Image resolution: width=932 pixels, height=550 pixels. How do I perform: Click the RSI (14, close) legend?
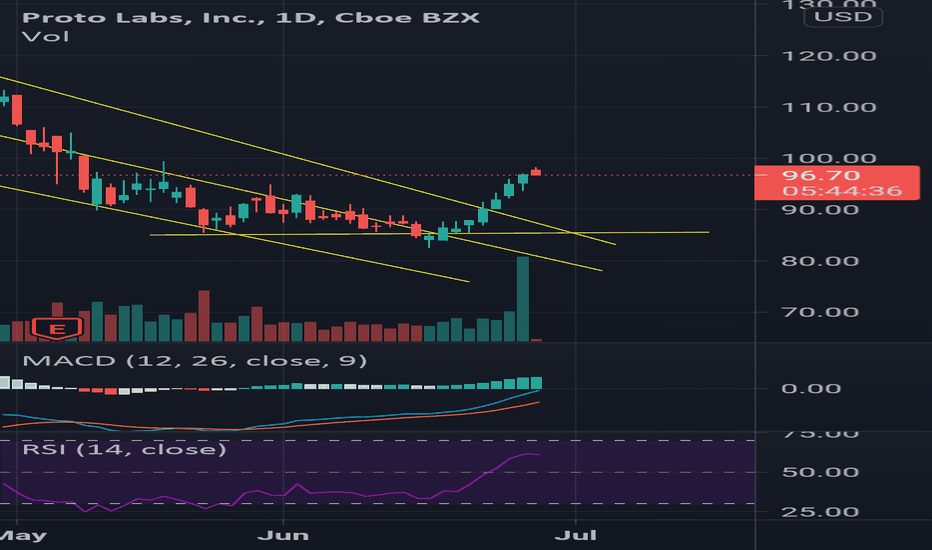[x=124, y=449]
